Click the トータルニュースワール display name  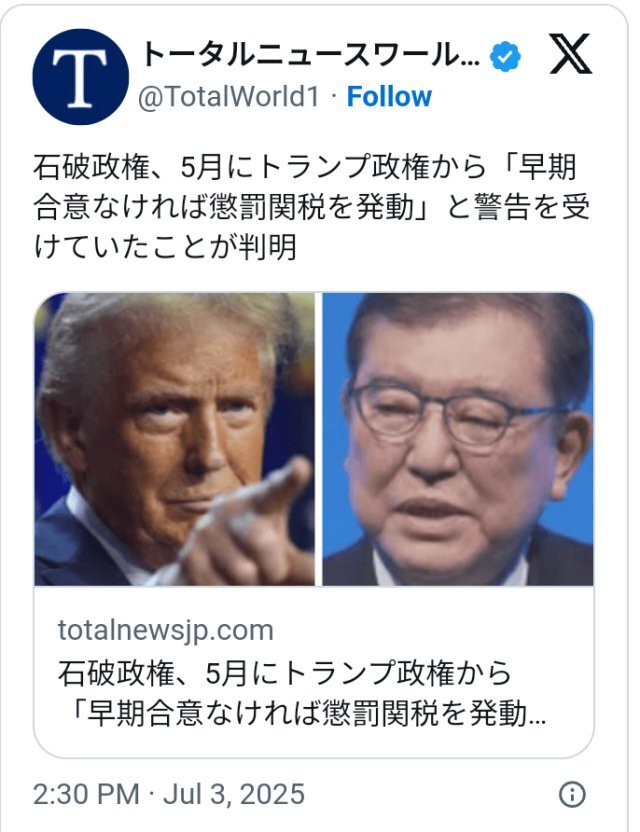point(310,55)
